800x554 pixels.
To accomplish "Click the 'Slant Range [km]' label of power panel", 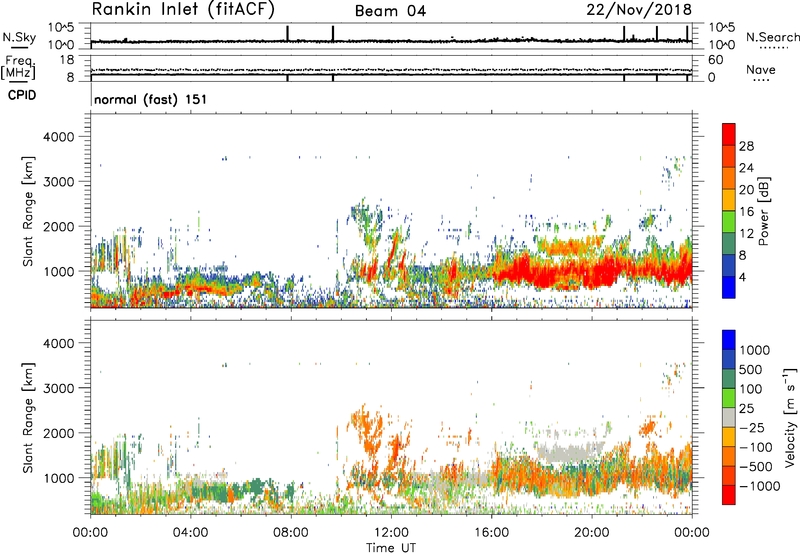I will point(28,212).
